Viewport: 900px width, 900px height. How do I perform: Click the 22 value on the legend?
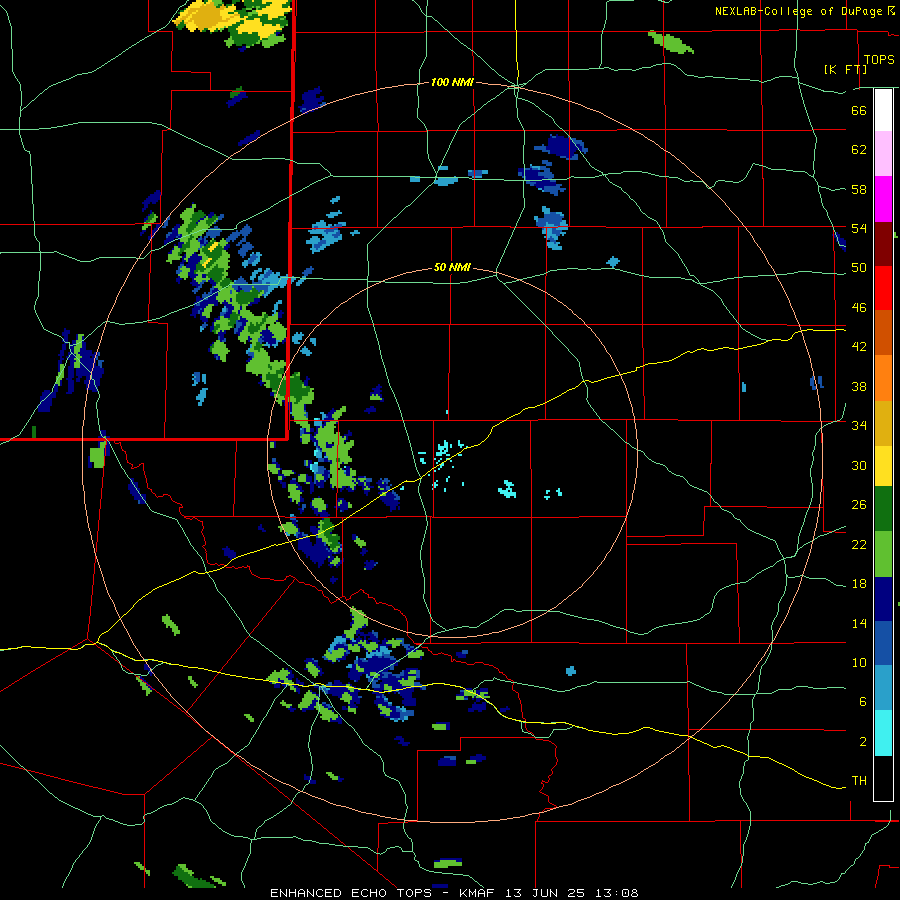tap(859, 544)
